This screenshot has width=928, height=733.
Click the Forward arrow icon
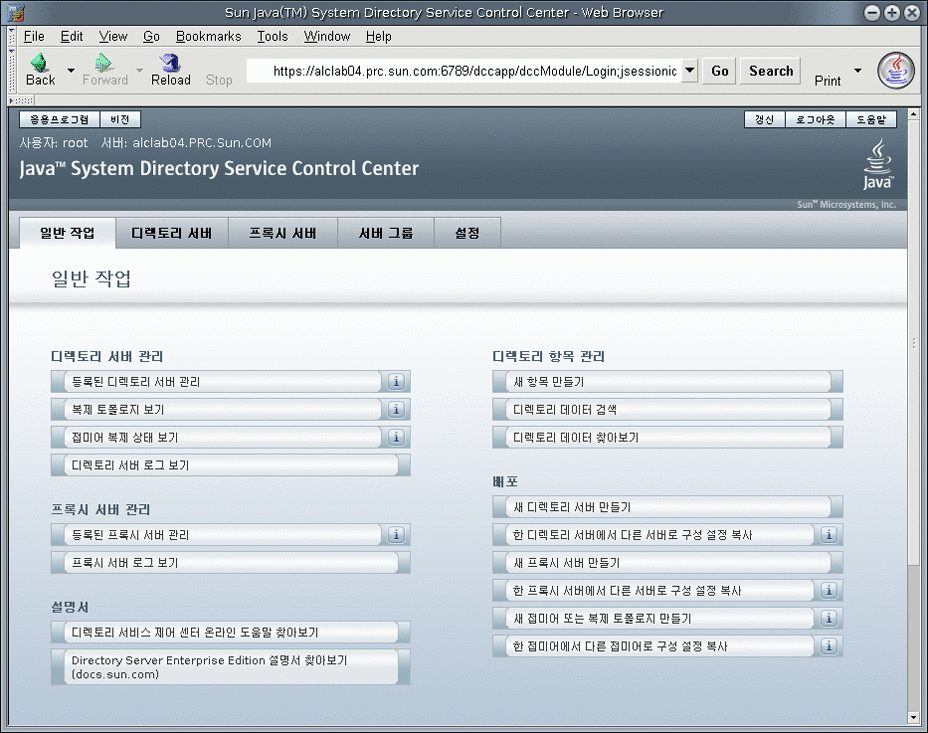[104, 62]
